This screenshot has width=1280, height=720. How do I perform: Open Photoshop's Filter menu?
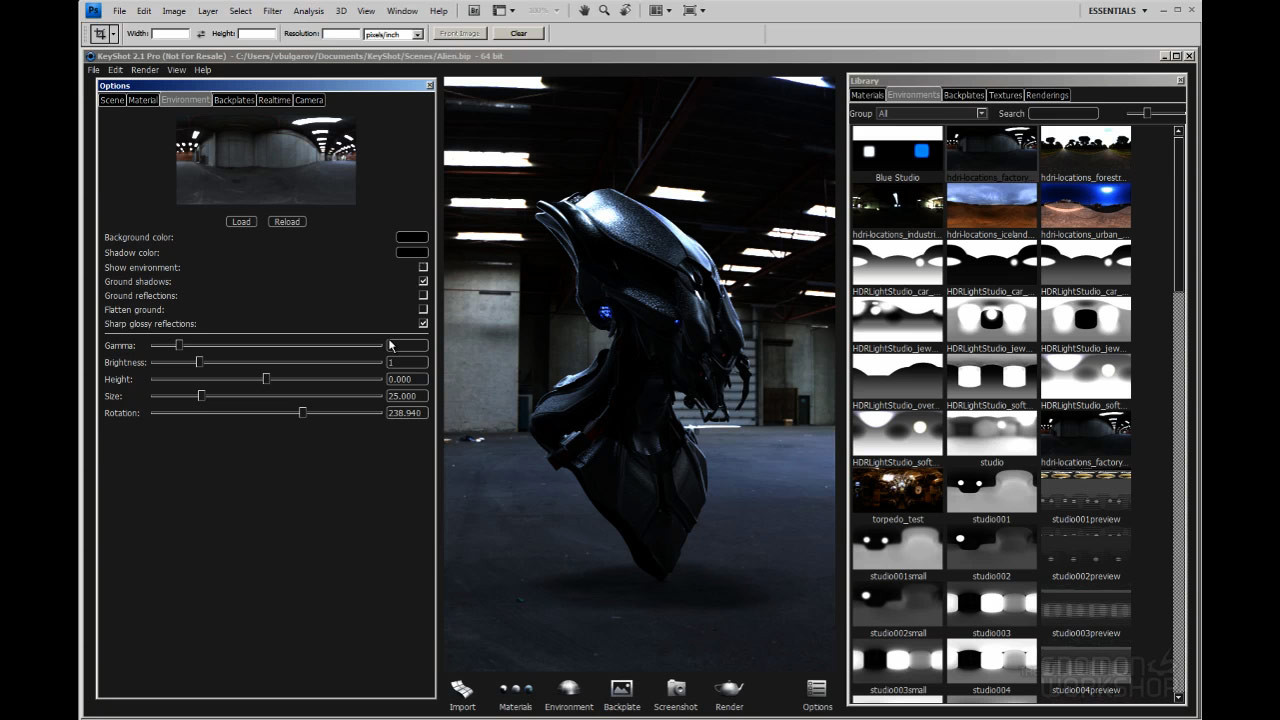coord(272,11)
